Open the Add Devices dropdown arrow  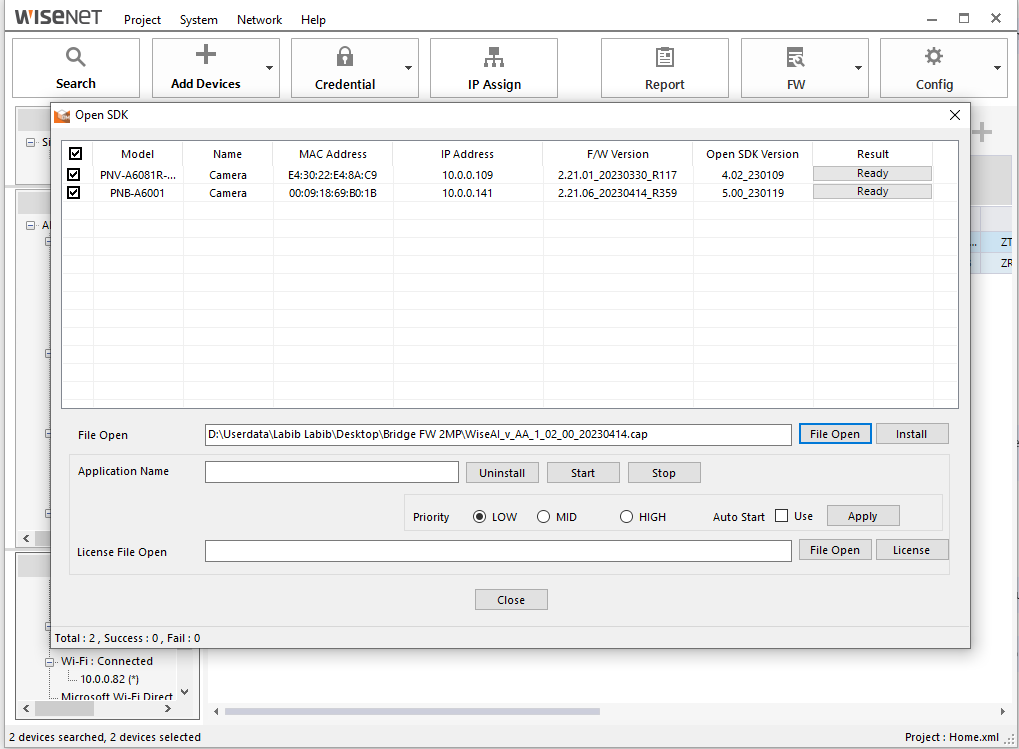coord(271,67)
